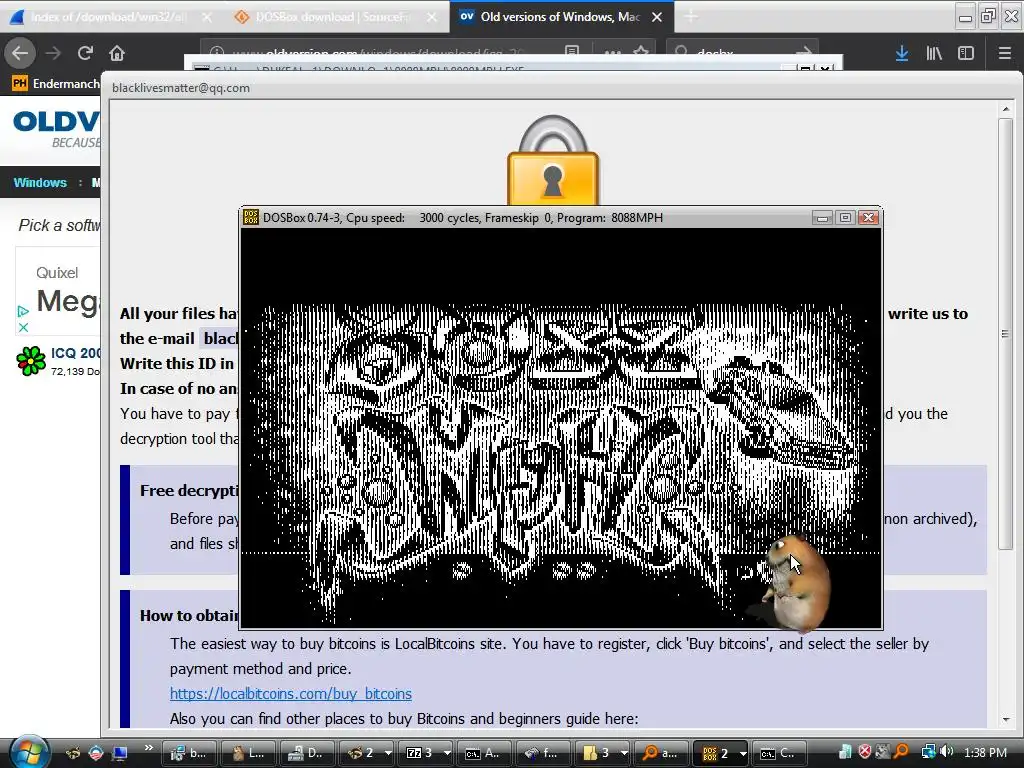Image resolution: width=1024 pixels, height=768 pixels.
Task: Expand the folder group '3' taskbar dropdown
Action: [624, 753]
